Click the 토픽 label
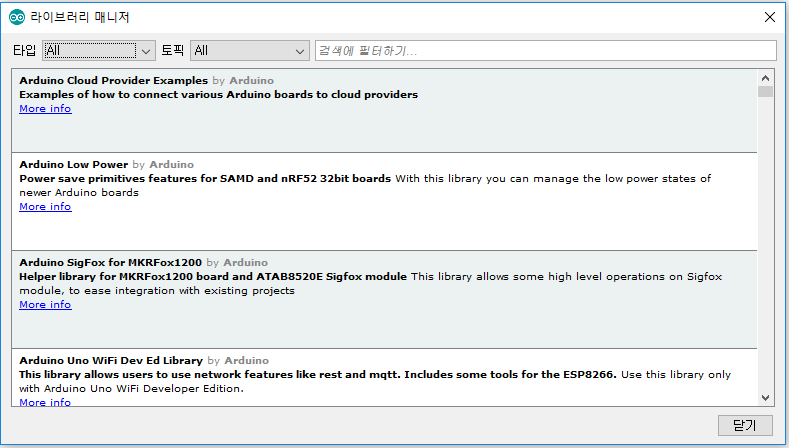The image size is (789, 448). pyautogui.click(x=173, y=50)
